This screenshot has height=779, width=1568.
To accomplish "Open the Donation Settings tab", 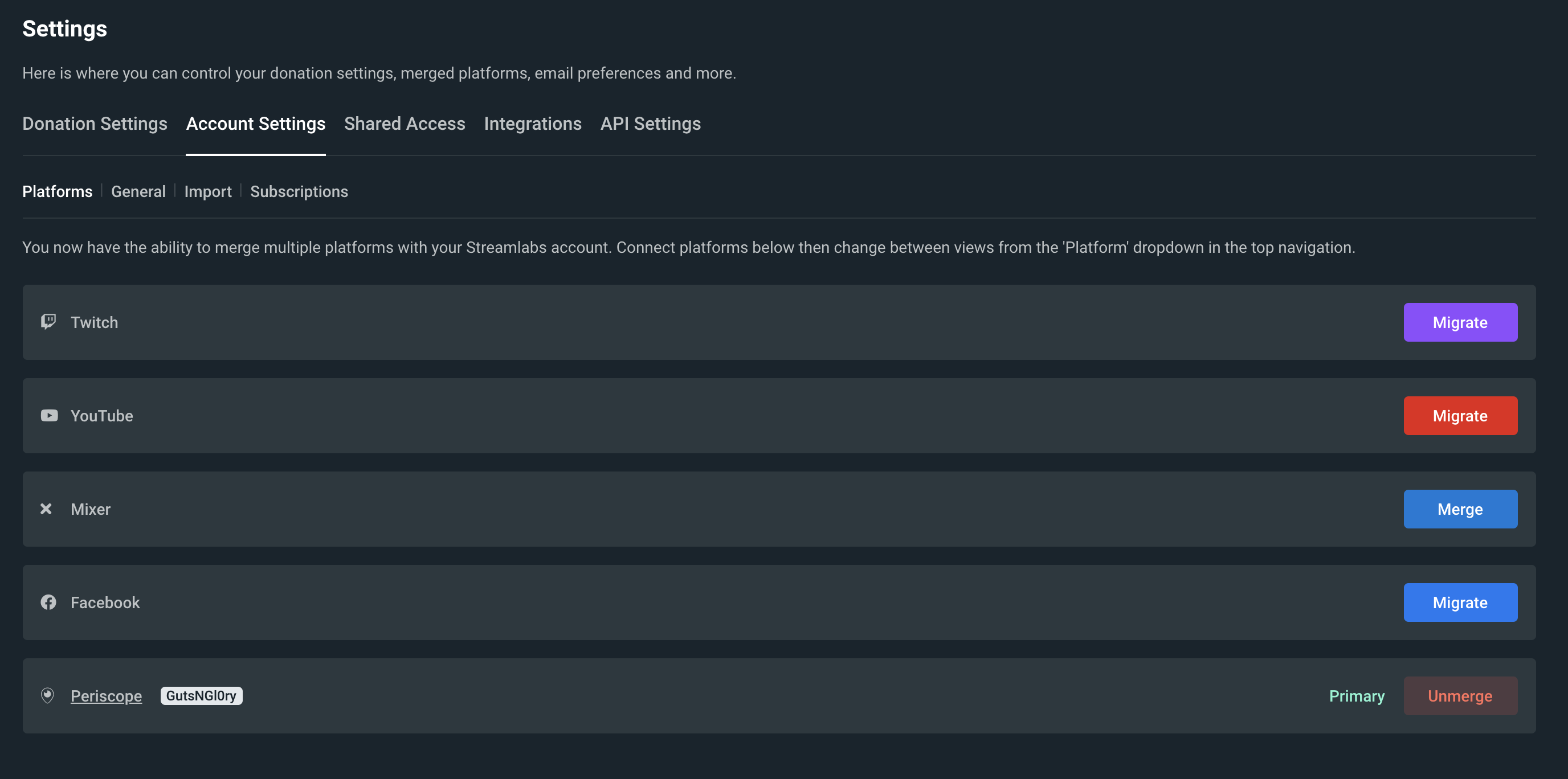I will pyautogui.click(x=95, y=124).
